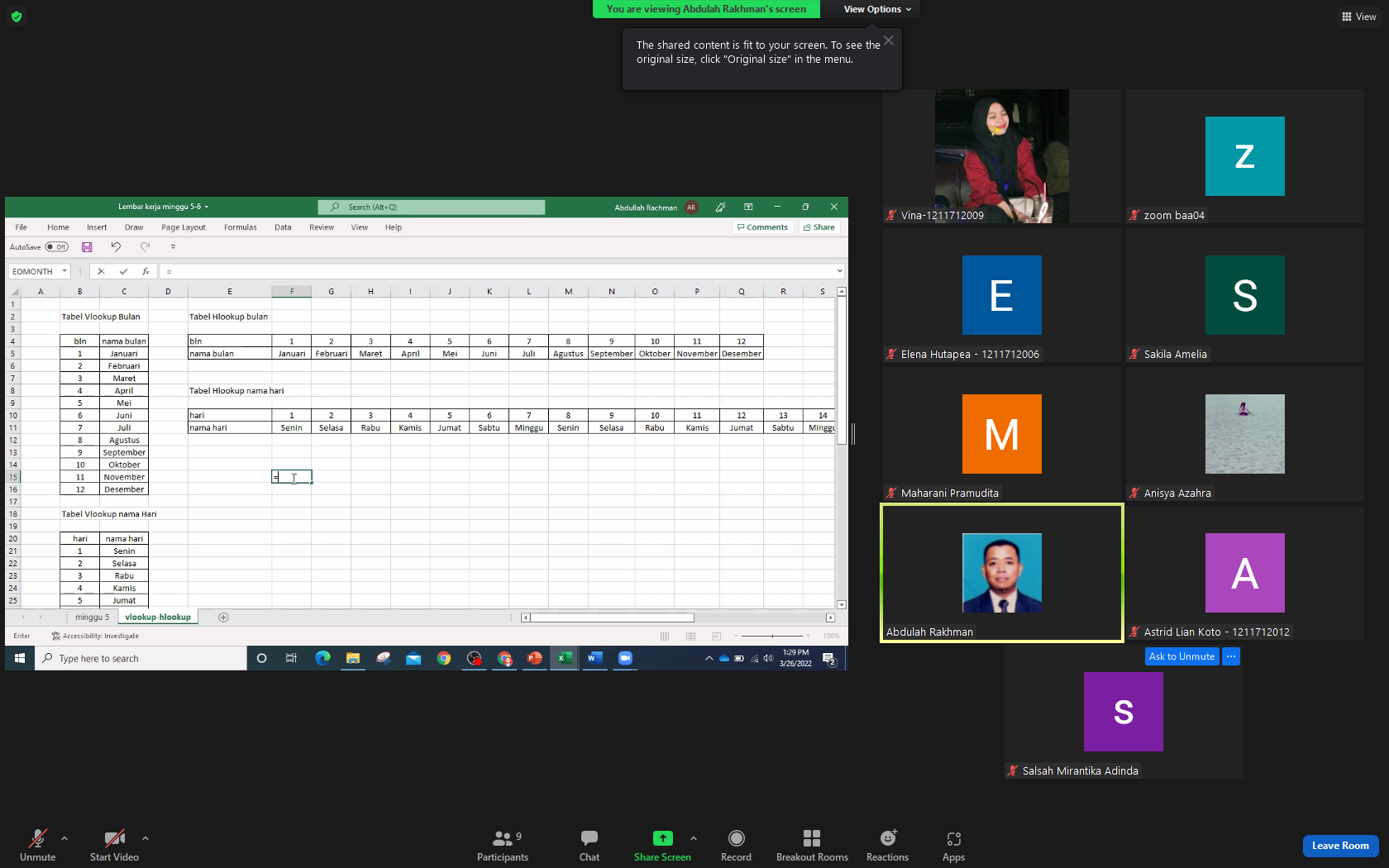Open the Formulas ribbon tab

tap(241, 227)
